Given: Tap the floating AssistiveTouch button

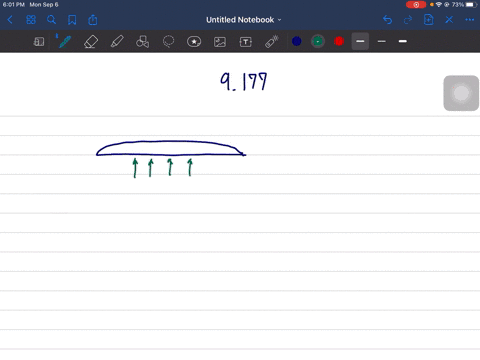Looking at the screenshot, I should pos(461,93).
